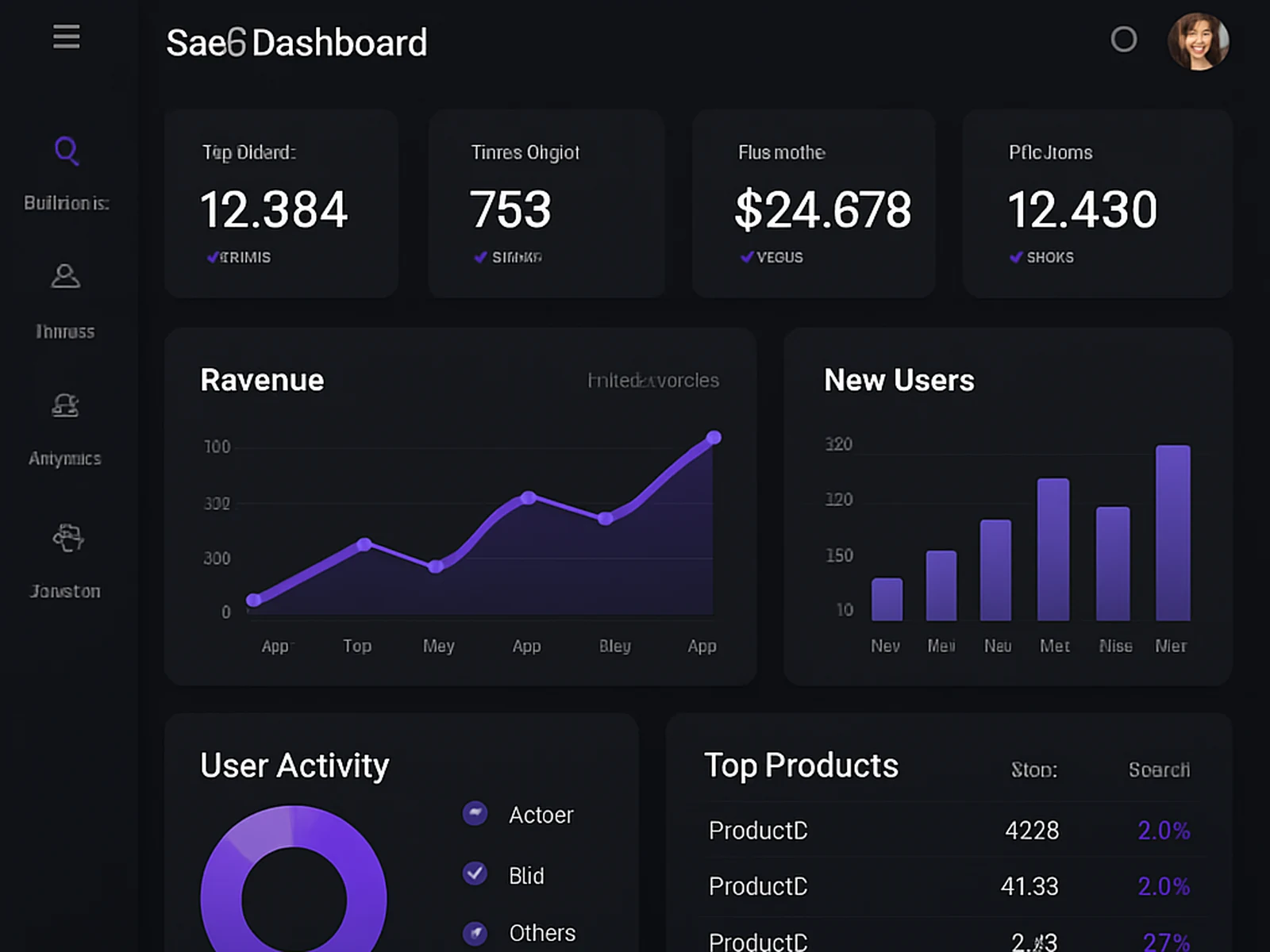Sort Top Products by Search column
The width and height of the screenshot is (1270, 952).
coord(1159,770)
